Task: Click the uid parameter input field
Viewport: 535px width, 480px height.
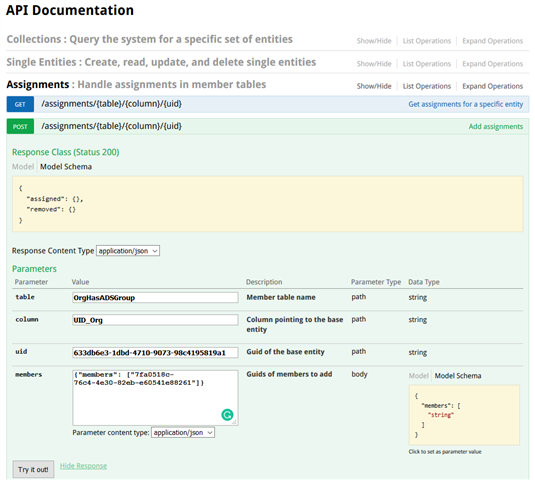Action: [x=155, y=352]
